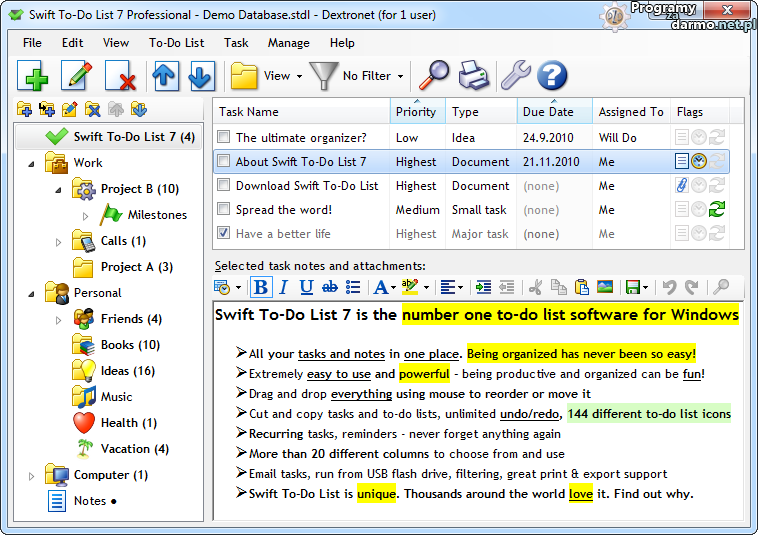Open the Manage menu
The image size is (758, 535).
click(288, 43)
